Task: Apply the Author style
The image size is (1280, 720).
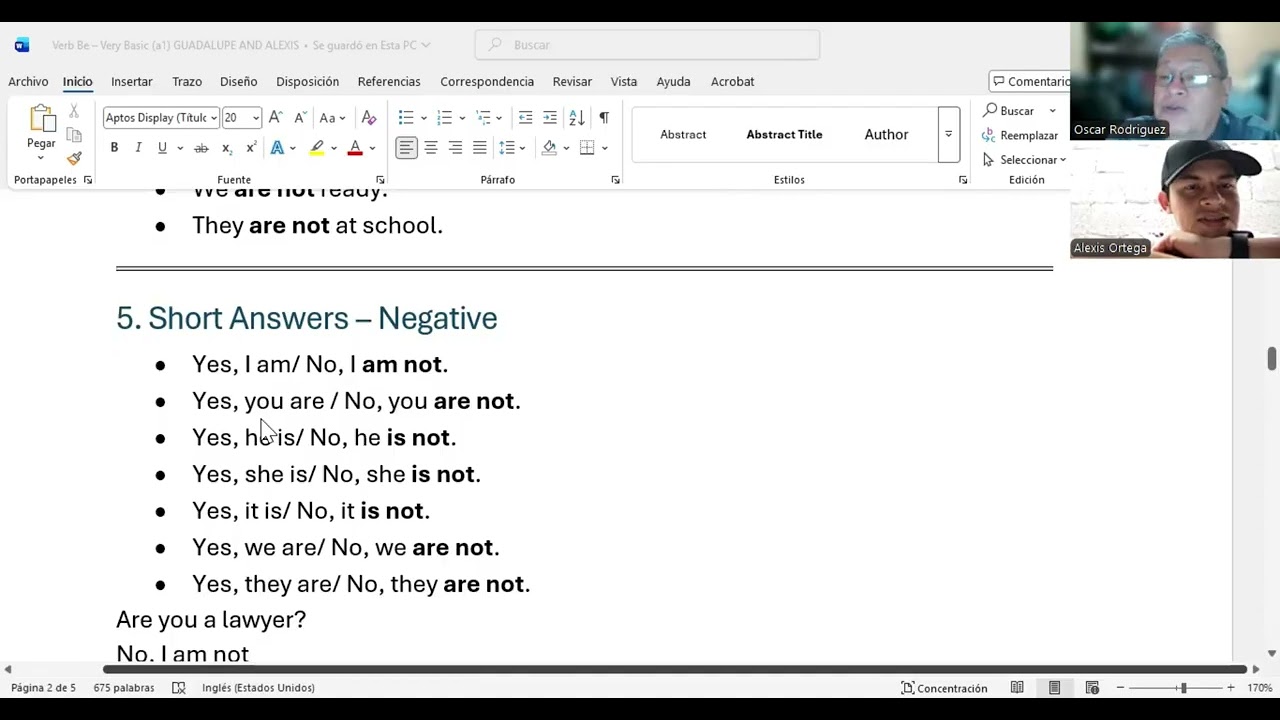Action: click(x=886, y=134)
